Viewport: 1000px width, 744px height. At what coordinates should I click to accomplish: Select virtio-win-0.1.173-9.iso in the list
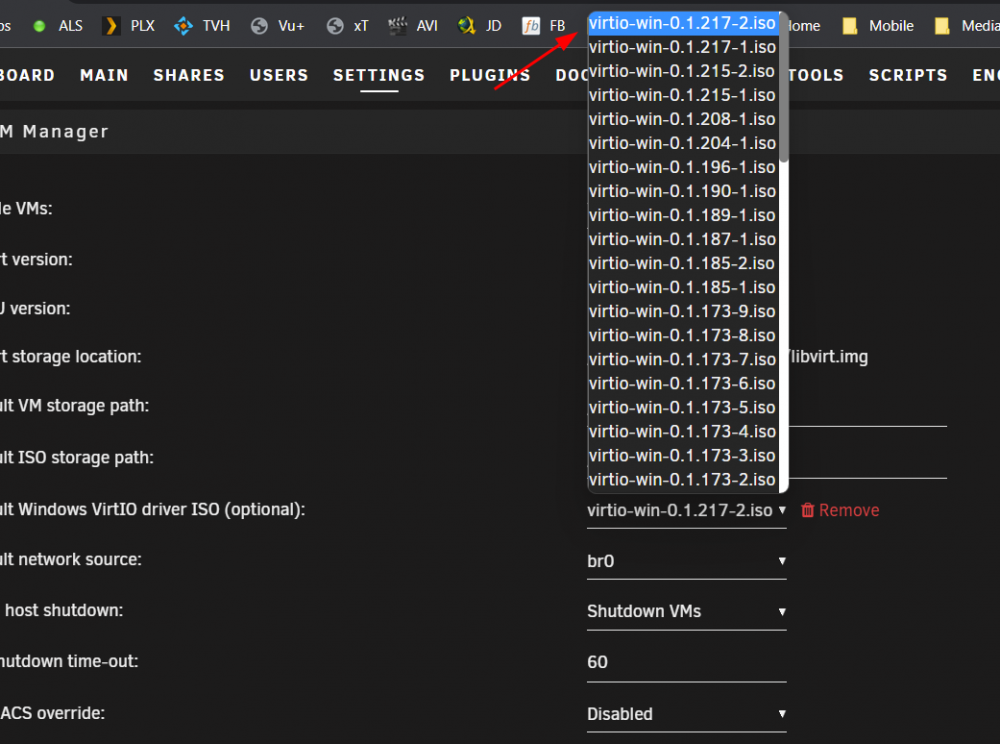(682, 312)
